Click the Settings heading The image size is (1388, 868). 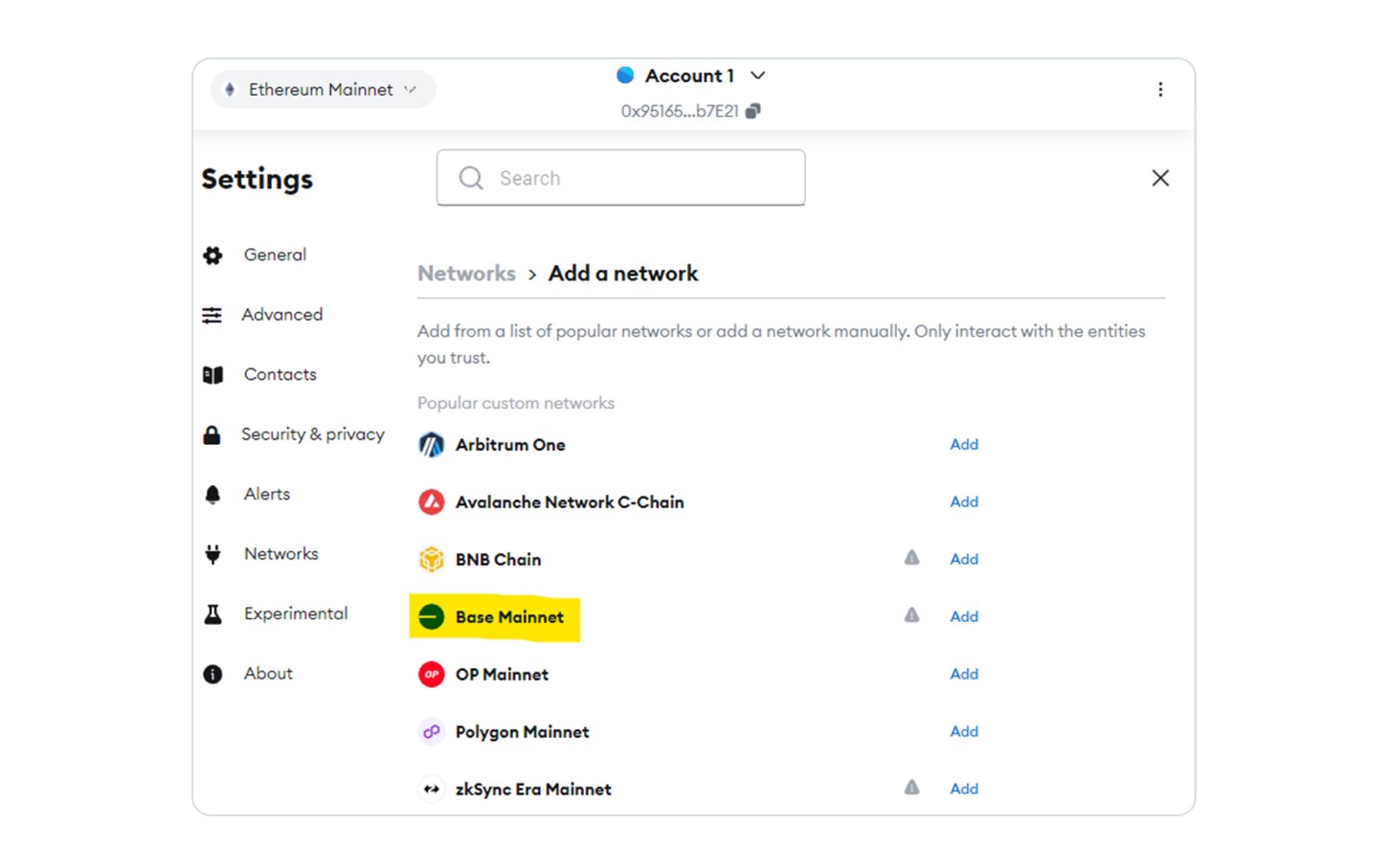[257, 179]
